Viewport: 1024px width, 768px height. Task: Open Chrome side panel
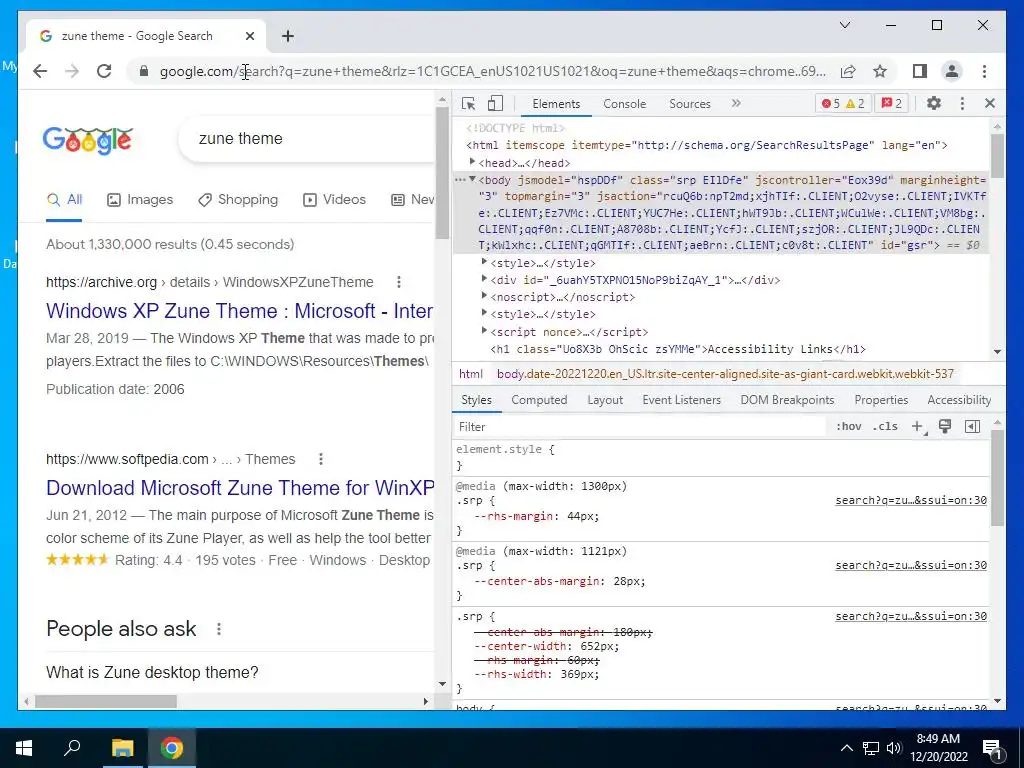tap(920, 71)
